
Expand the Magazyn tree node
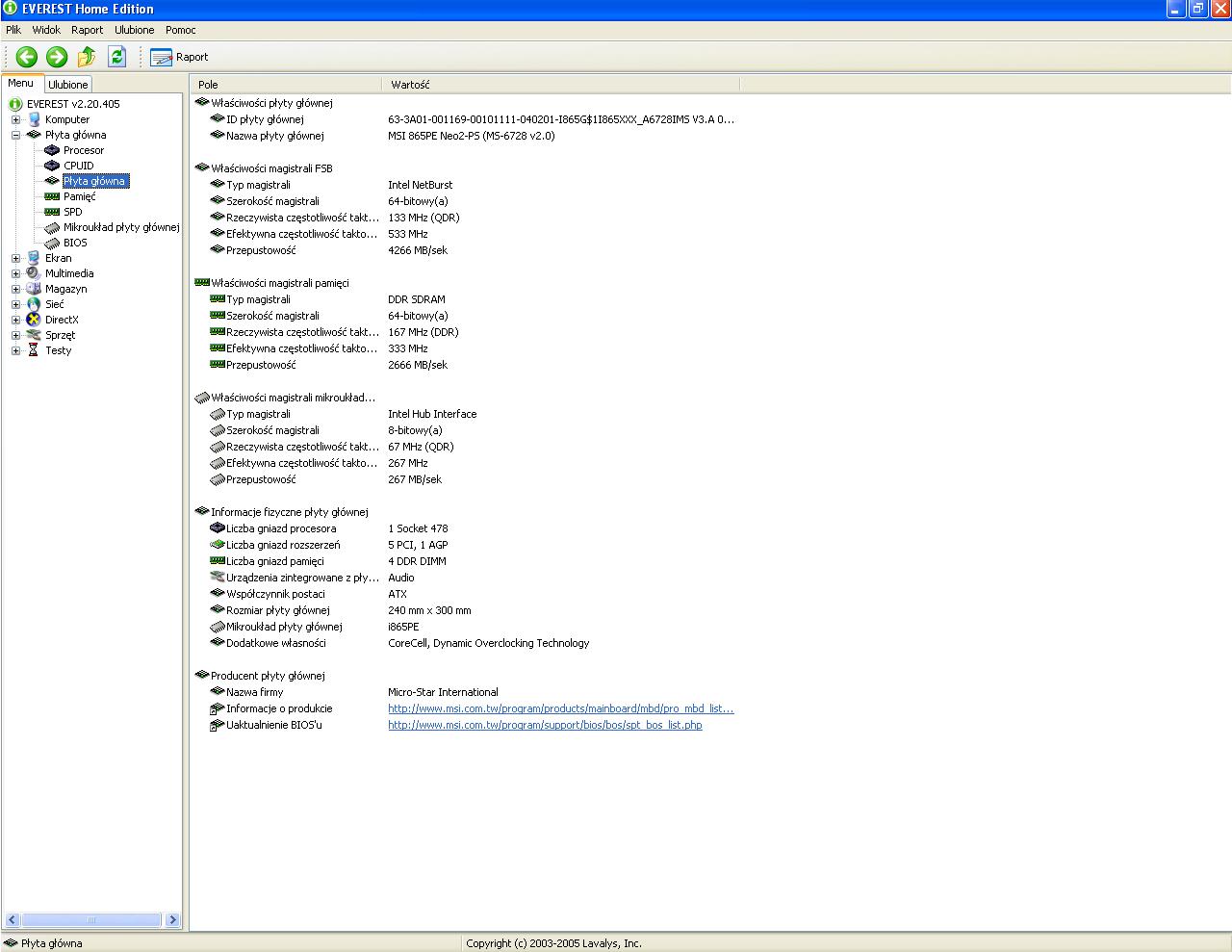(15, 289)
